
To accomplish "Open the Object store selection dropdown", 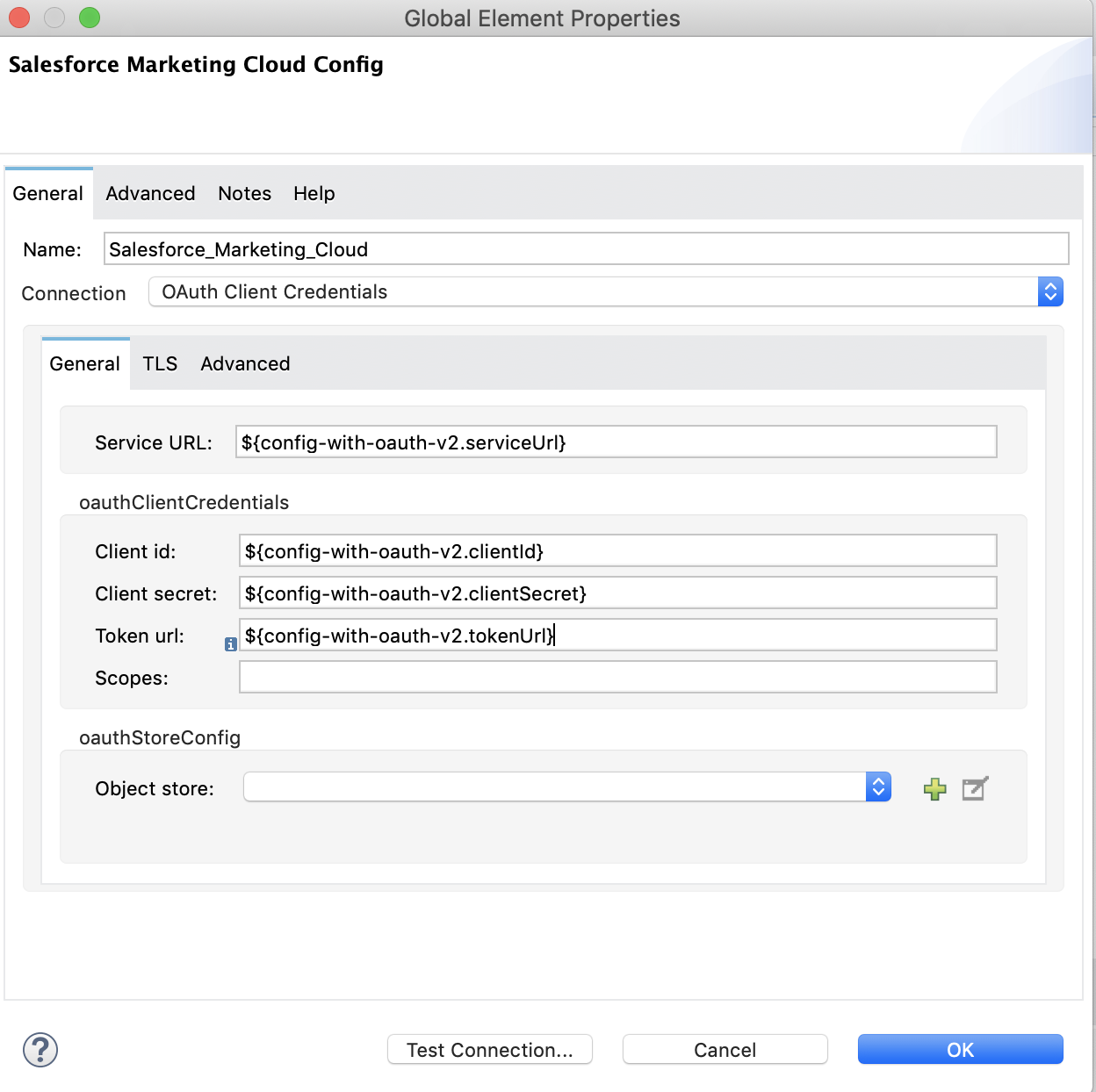I will (x=876, y=787).
